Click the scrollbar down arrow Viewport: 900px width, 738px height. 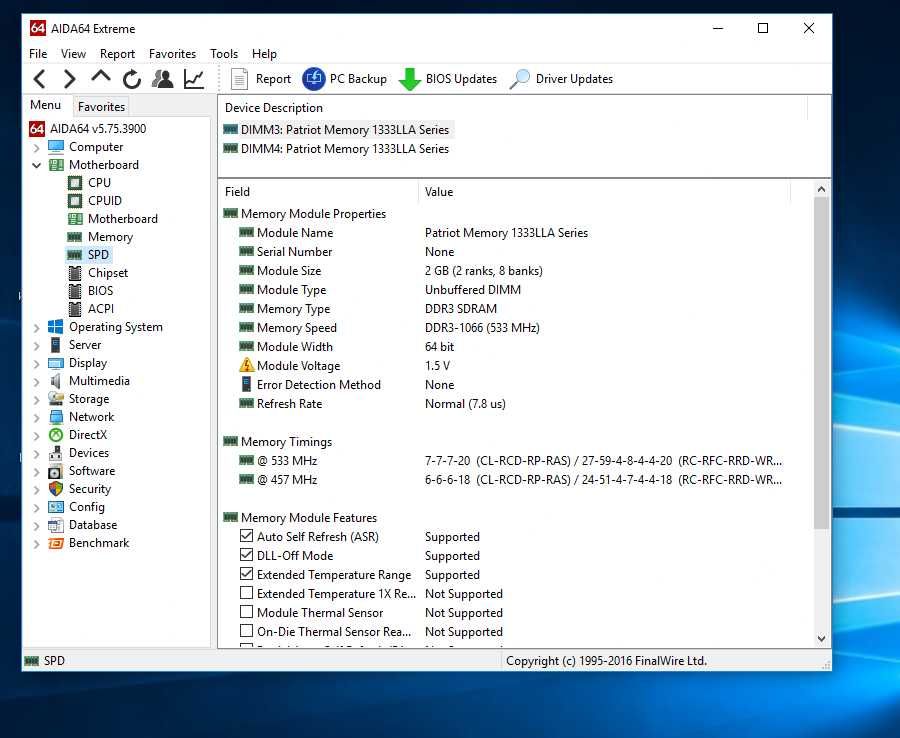(x=821, y=638)
